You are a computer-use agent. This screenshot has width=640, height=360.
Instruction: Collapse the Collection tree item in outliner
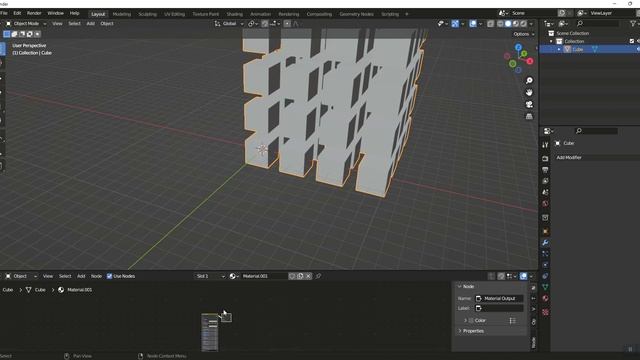click(551, 41)
